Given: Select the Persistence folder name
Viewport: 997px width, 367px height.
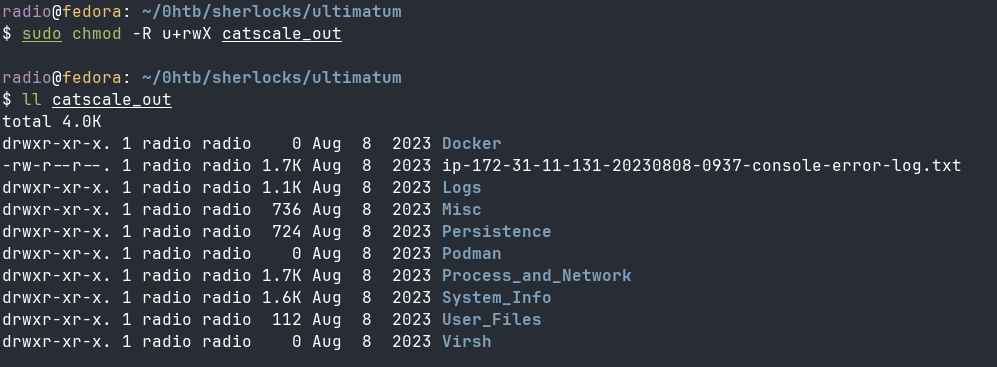Looking at the screenshot, I should pyautogui.click(x=497, y=232).
